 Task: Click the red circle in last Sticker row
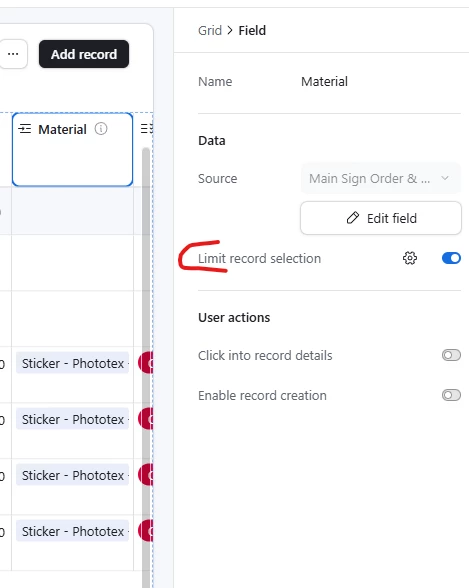pyautogui.click(x=146, y=531)
